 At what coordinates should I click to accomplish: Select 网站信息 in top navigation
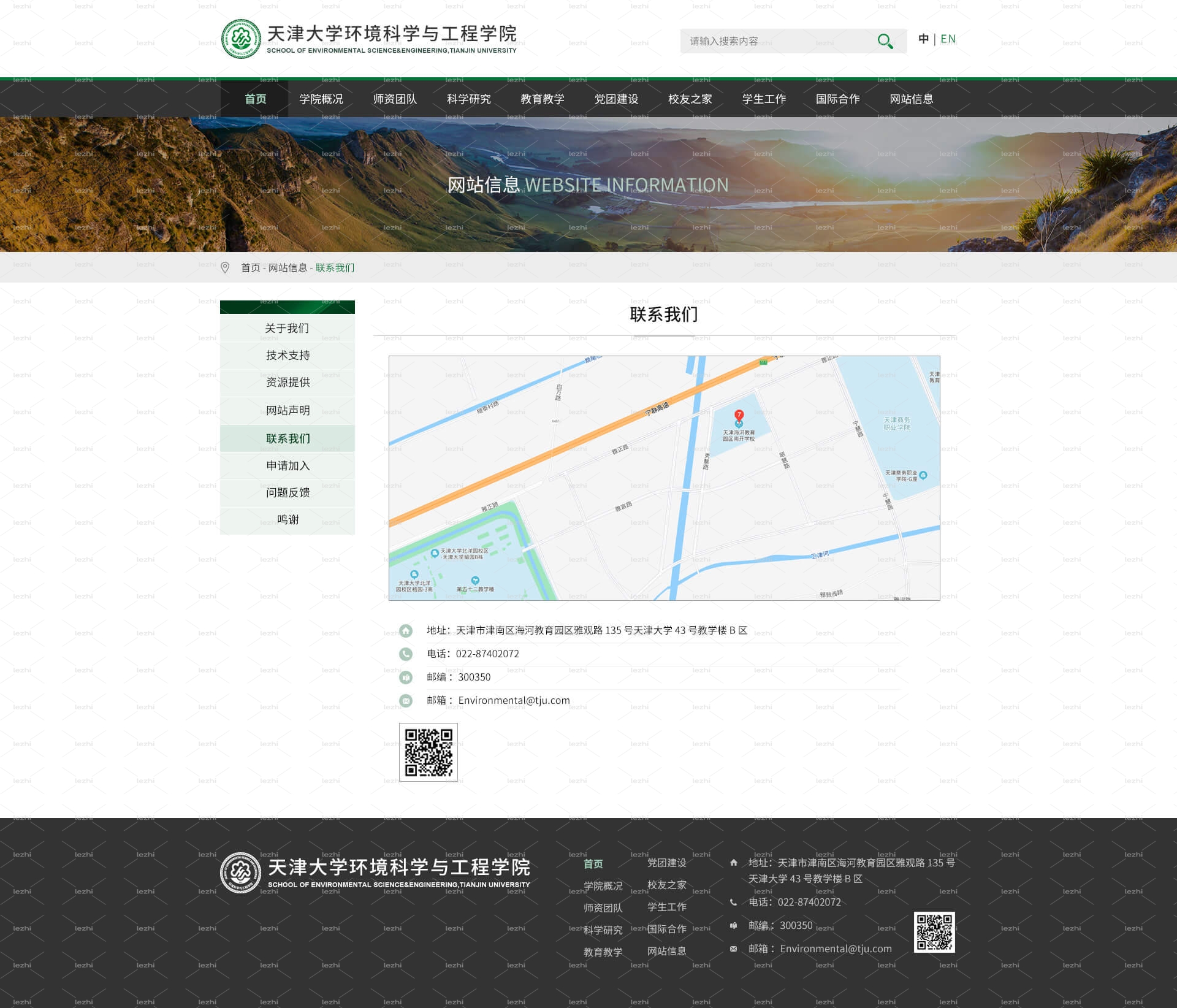coord(912,99)
